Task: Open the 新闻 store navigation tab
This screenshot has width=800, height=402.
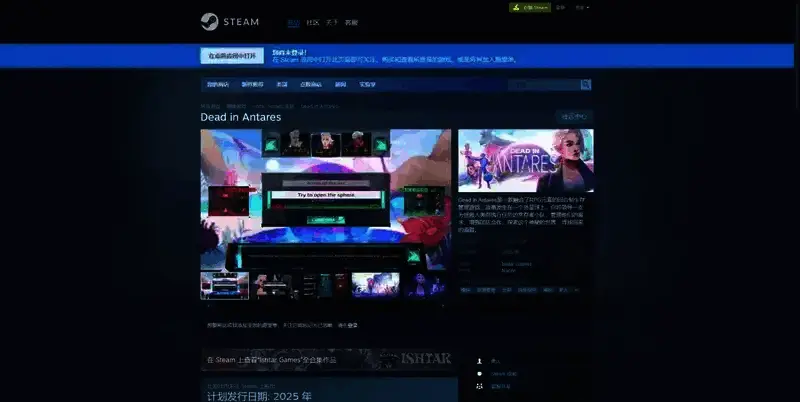Action: pos(340,85)
